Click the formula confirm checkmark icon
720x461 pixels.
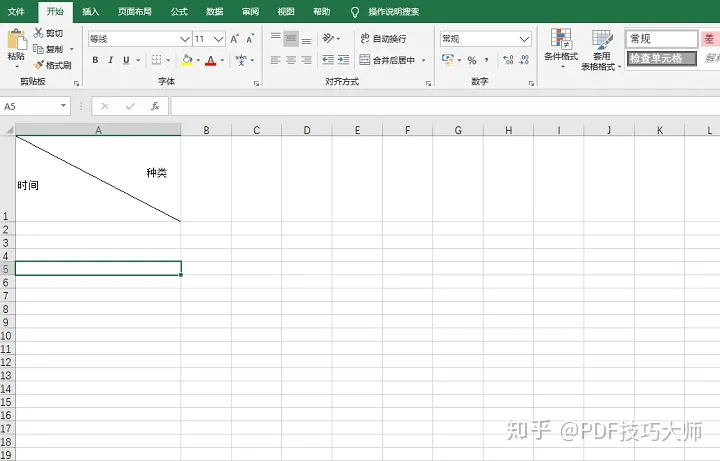(x=130, y=106)
